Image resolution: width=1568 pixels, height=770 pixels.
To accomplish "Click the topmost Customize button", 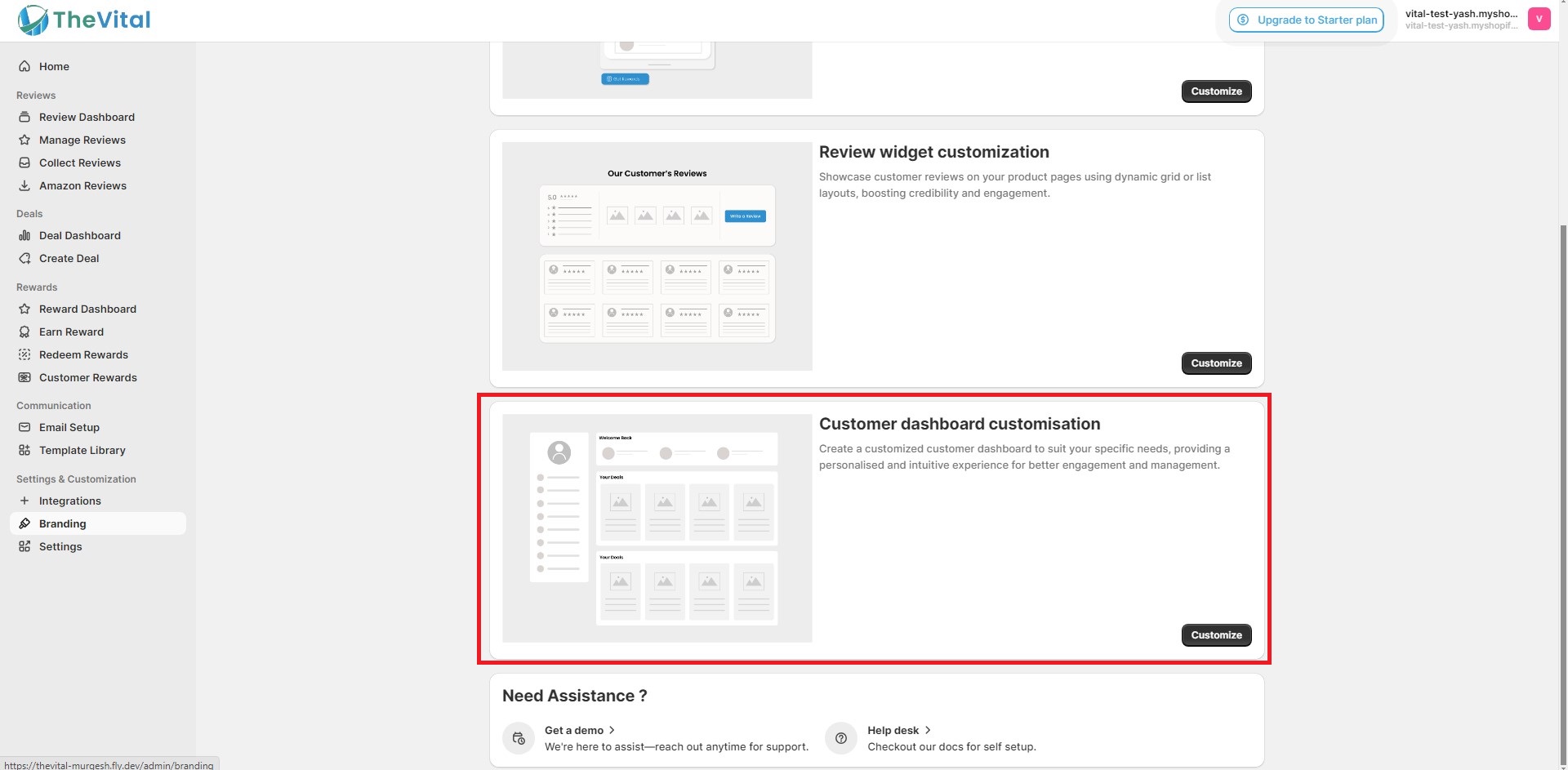I will (x=1216, y=91).
